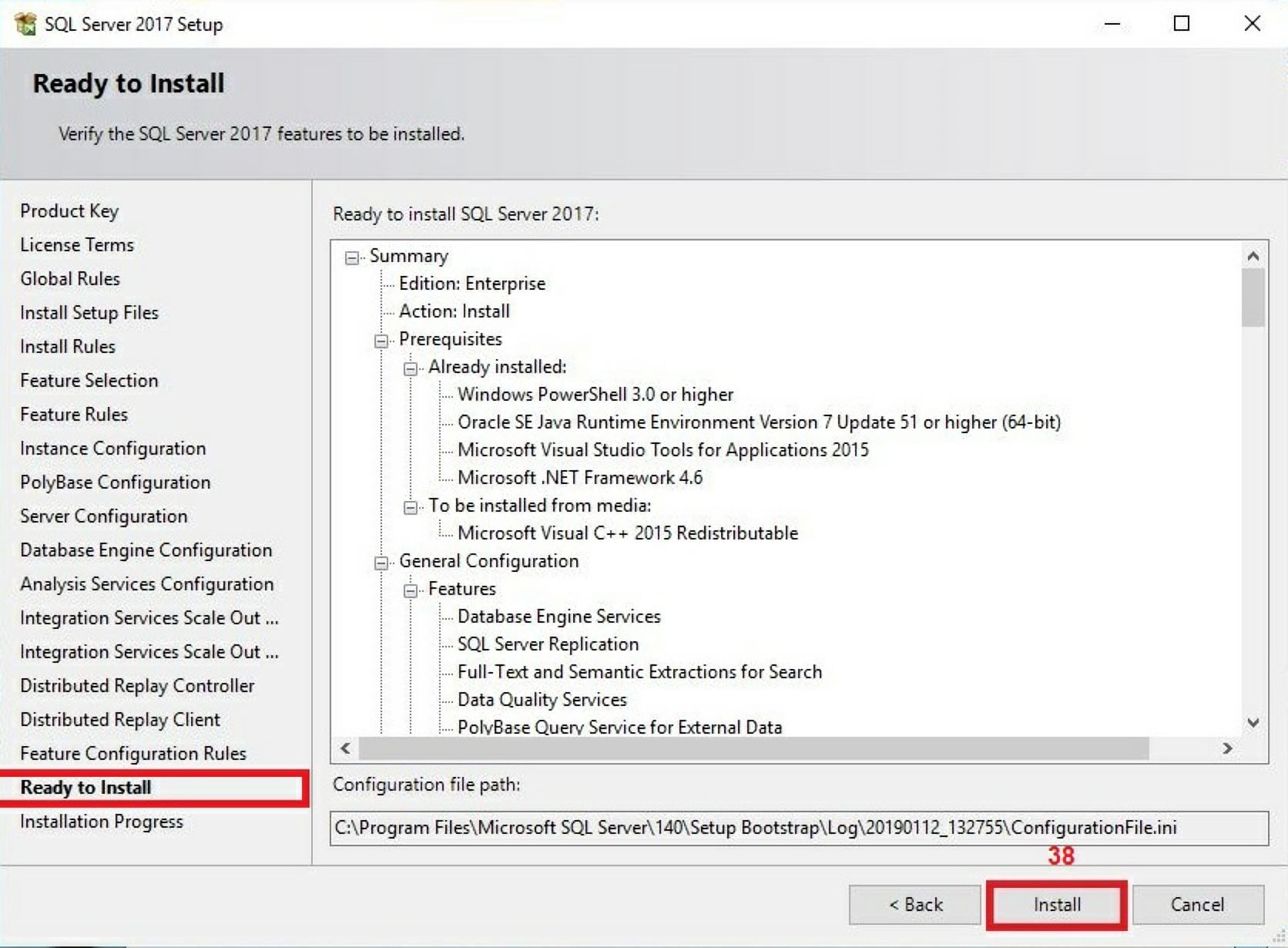Select the Analysis Services Configuration step
The image size is (1288, 948).
coord(147,584)
